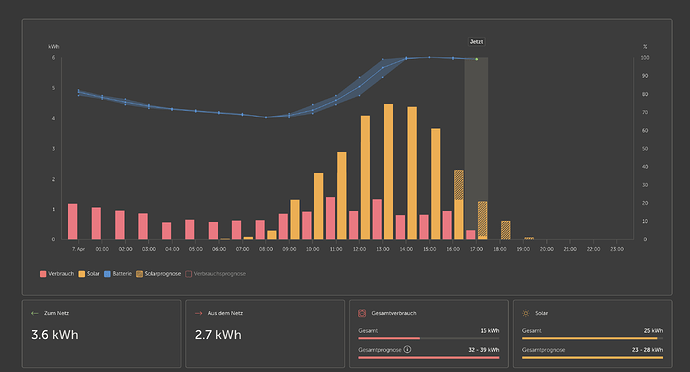Select the 16:00 hatched solar forecast segment

pos(459,185)
